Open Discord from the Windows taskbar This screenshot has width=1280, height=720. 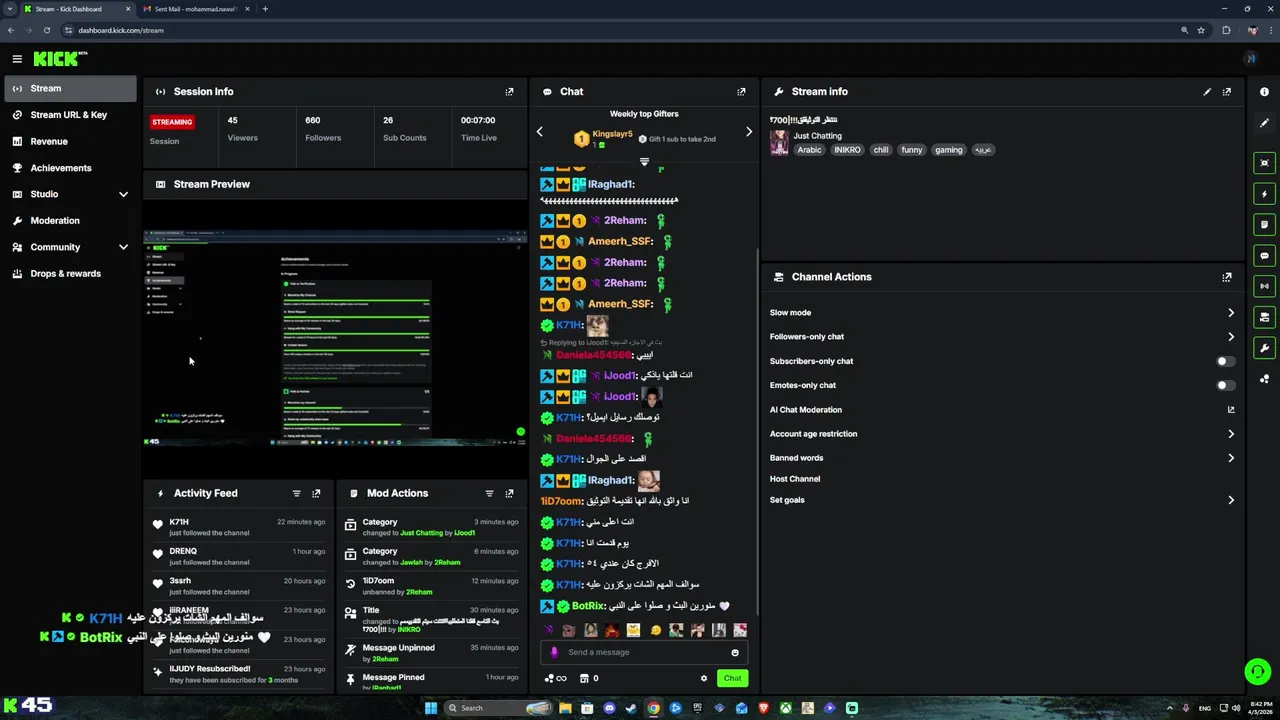tap(609, 708)
